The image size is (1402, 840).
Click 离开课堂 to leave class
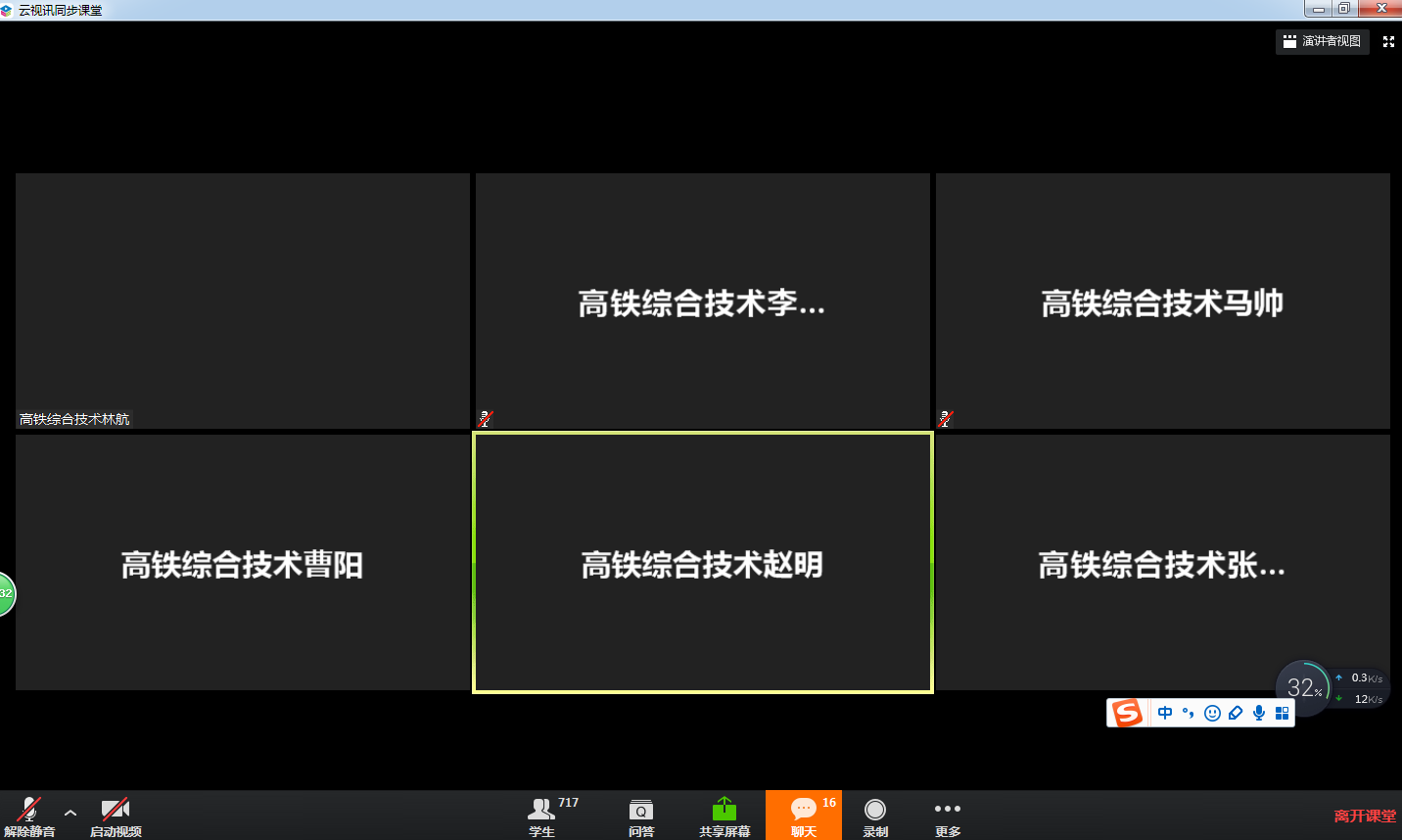pos(1365,816)
